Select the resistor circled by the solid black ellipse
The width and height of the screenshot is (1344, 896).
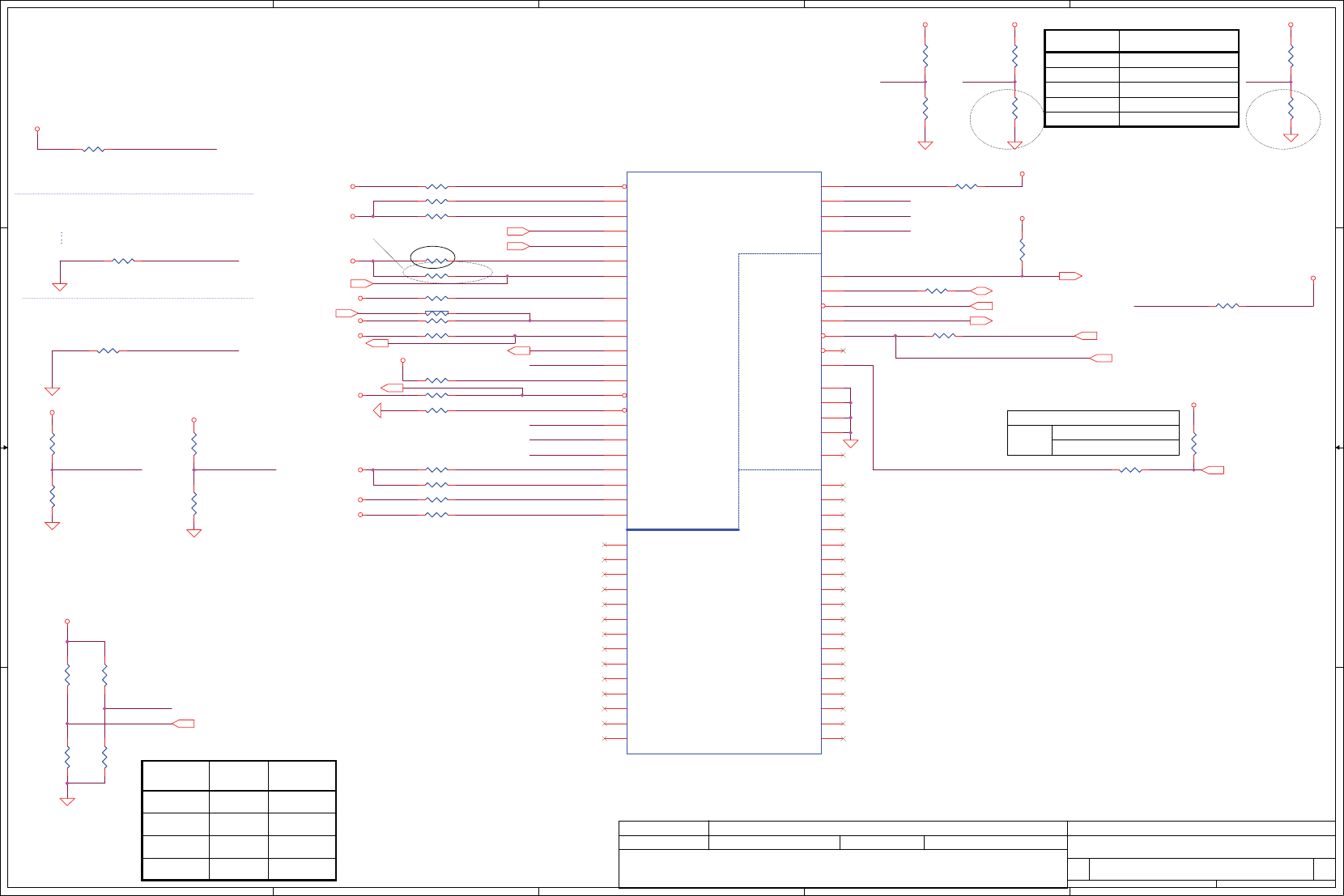coord(436,261)
